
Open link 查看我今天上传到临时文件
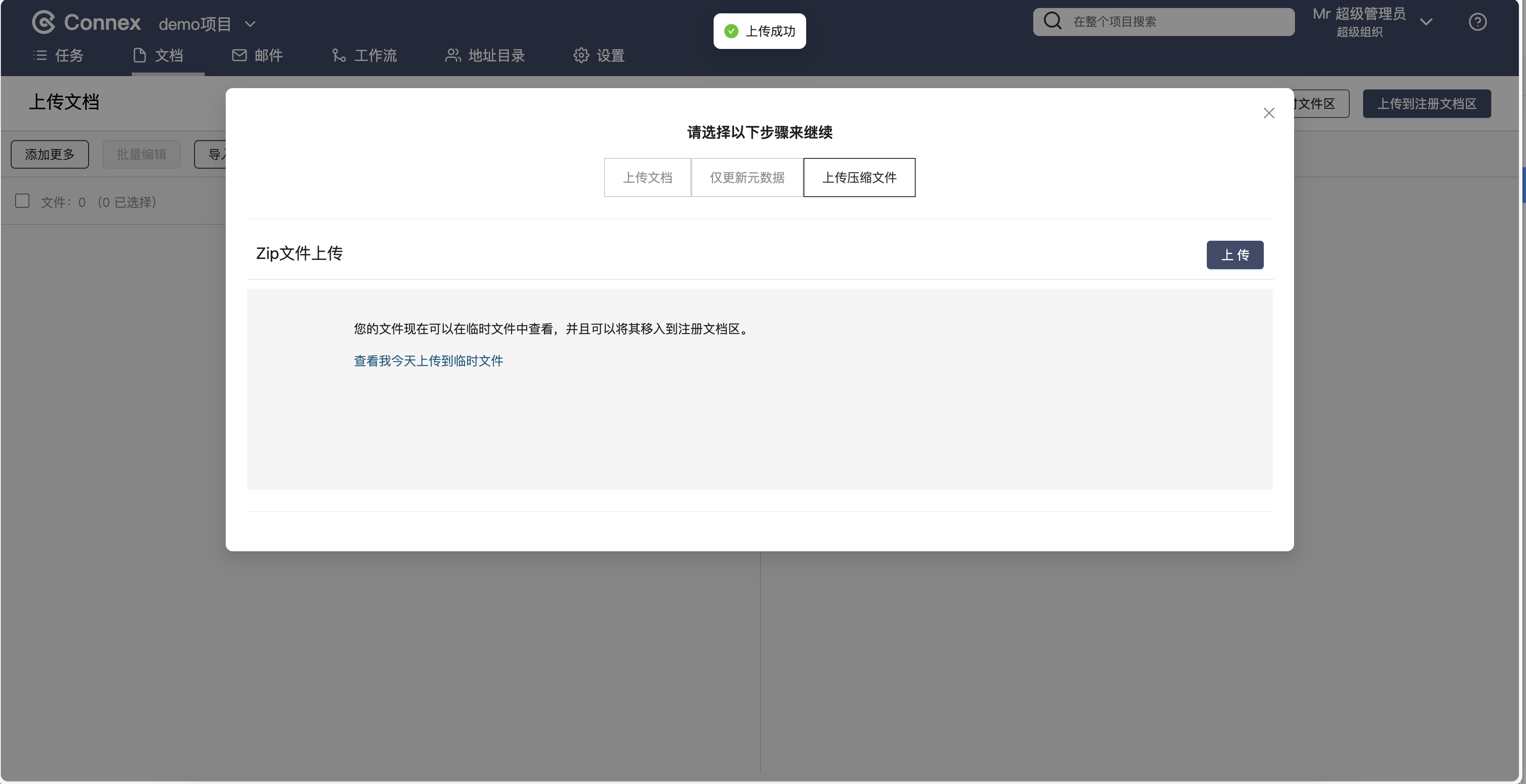pos(428,360)
